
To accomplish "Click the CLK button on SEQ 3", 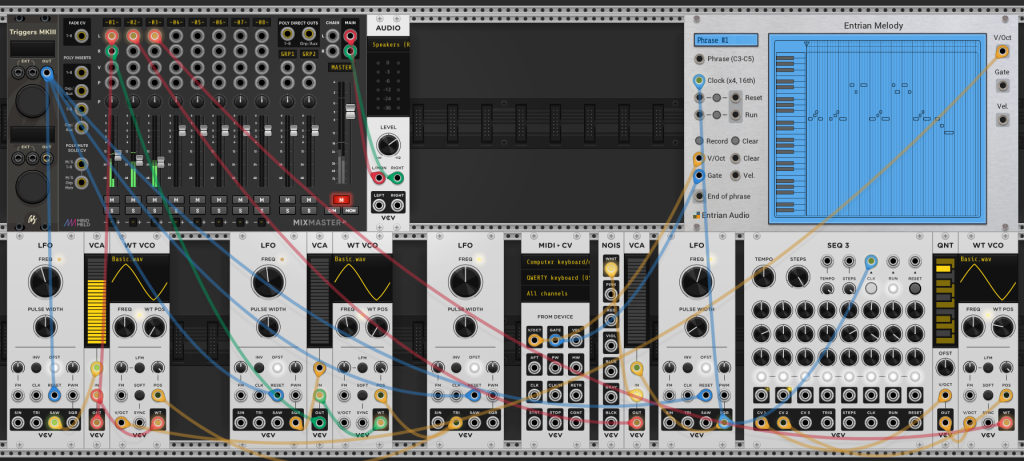I will pyautogui.click(x=871, y=288).
